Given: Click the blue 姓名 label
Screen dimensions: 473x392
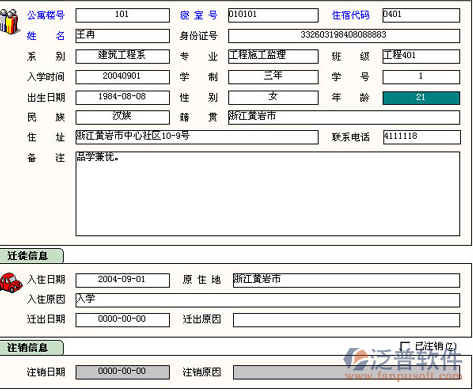Looking at the screenshot, I should (x=46, y=36).
